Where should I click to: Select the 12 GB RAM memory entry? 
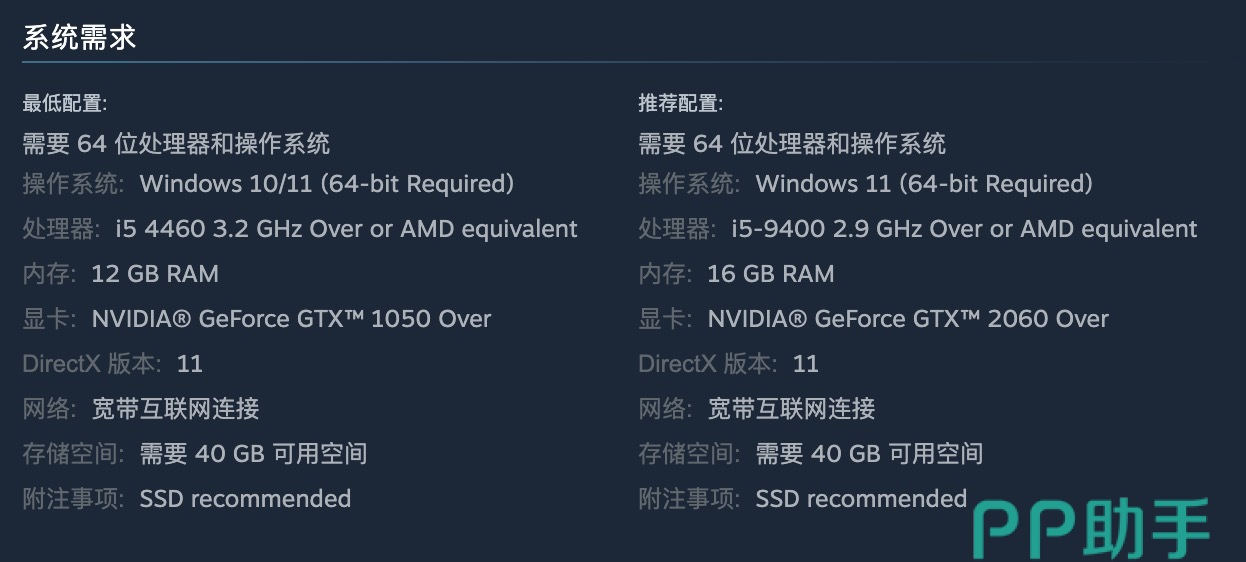pyautogui.click(x=155, y=274)
